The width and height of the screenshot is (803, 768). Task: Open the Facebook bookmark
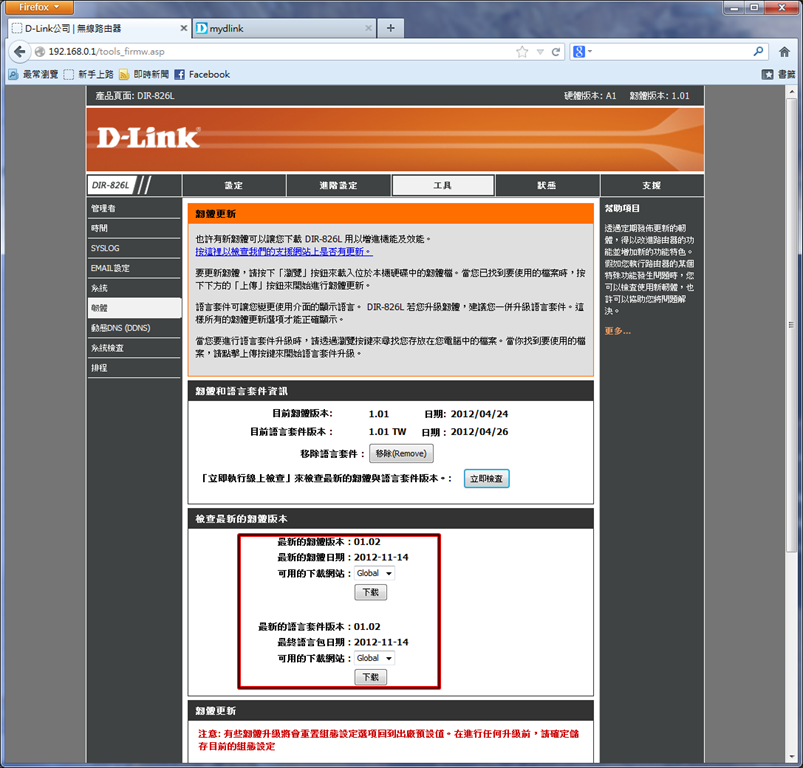pyautogui.click(x=202, y=74)
